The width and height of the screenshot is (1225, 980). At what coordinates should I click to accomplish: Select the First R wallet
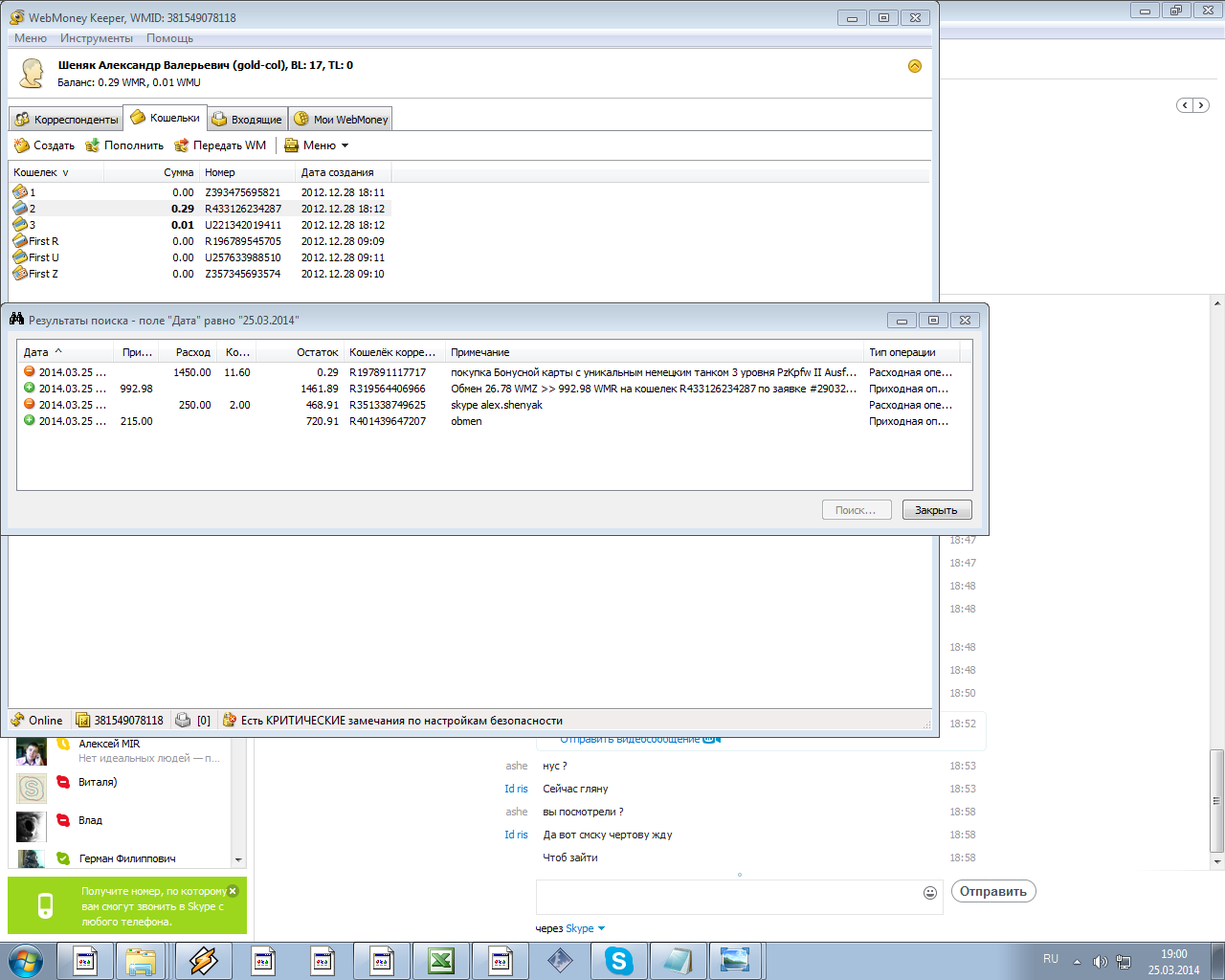200,241
